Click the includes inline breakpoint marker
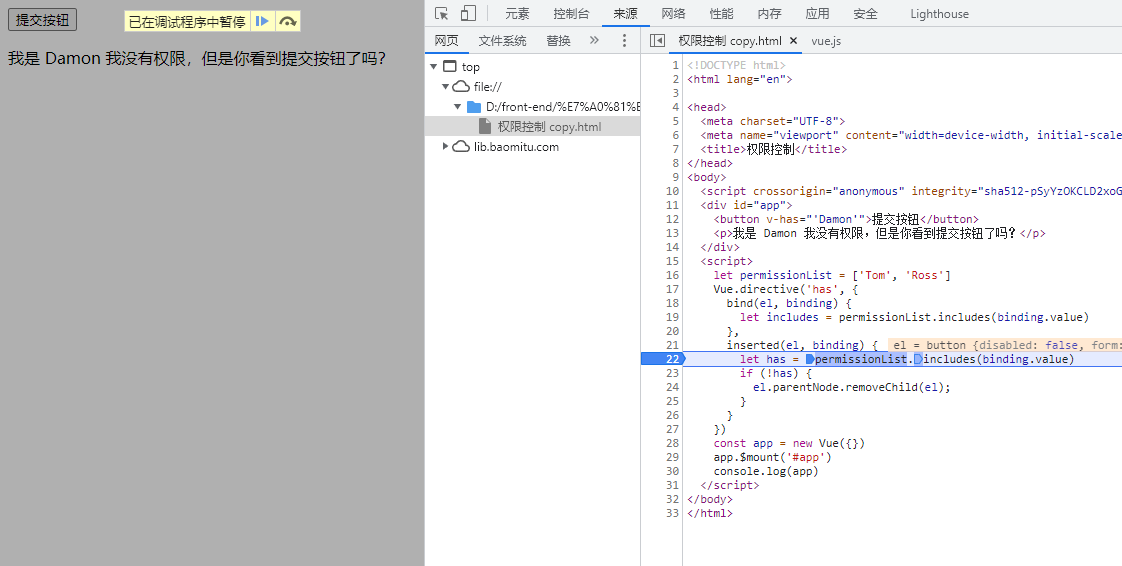The width and height of the screenshot is (1122, 566). pos(918,359)
